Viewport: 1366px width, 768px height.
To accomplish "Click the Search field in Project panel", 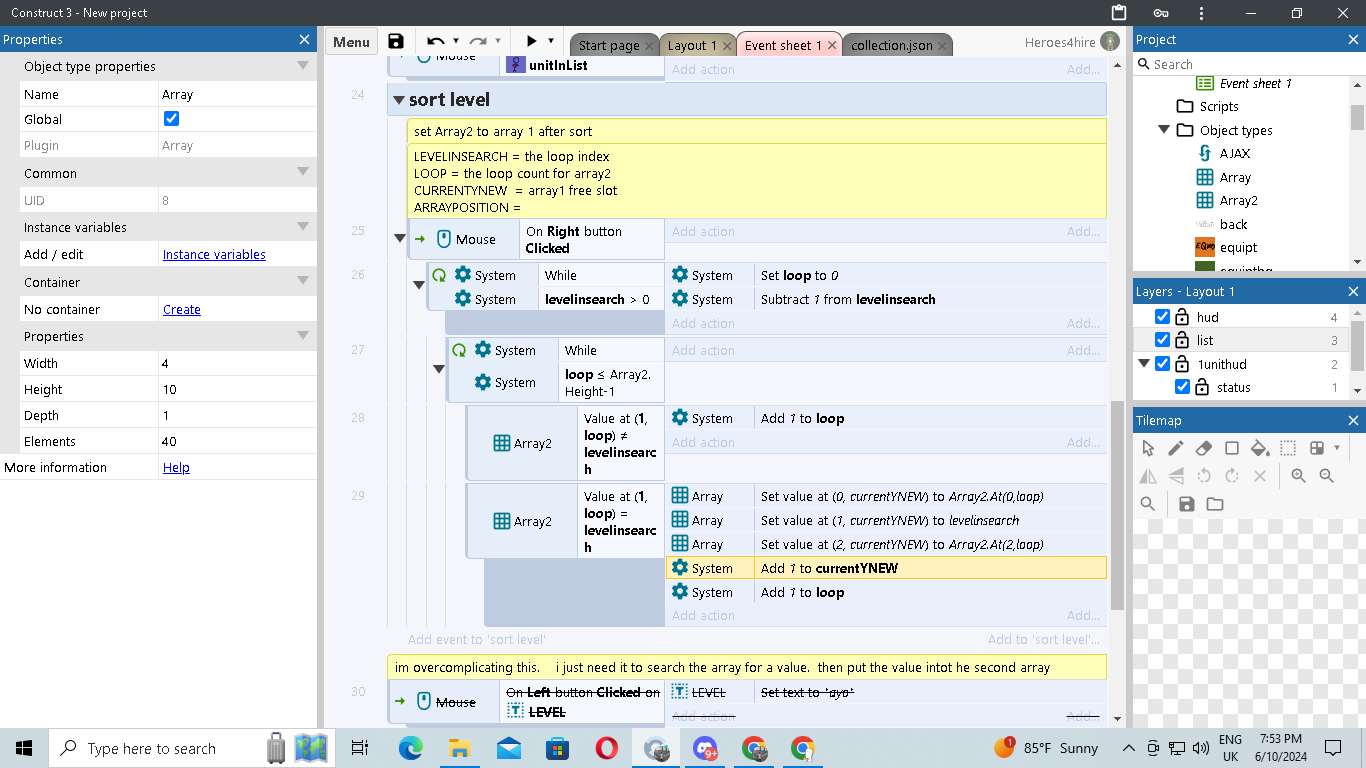I will tap(1250, 64).
